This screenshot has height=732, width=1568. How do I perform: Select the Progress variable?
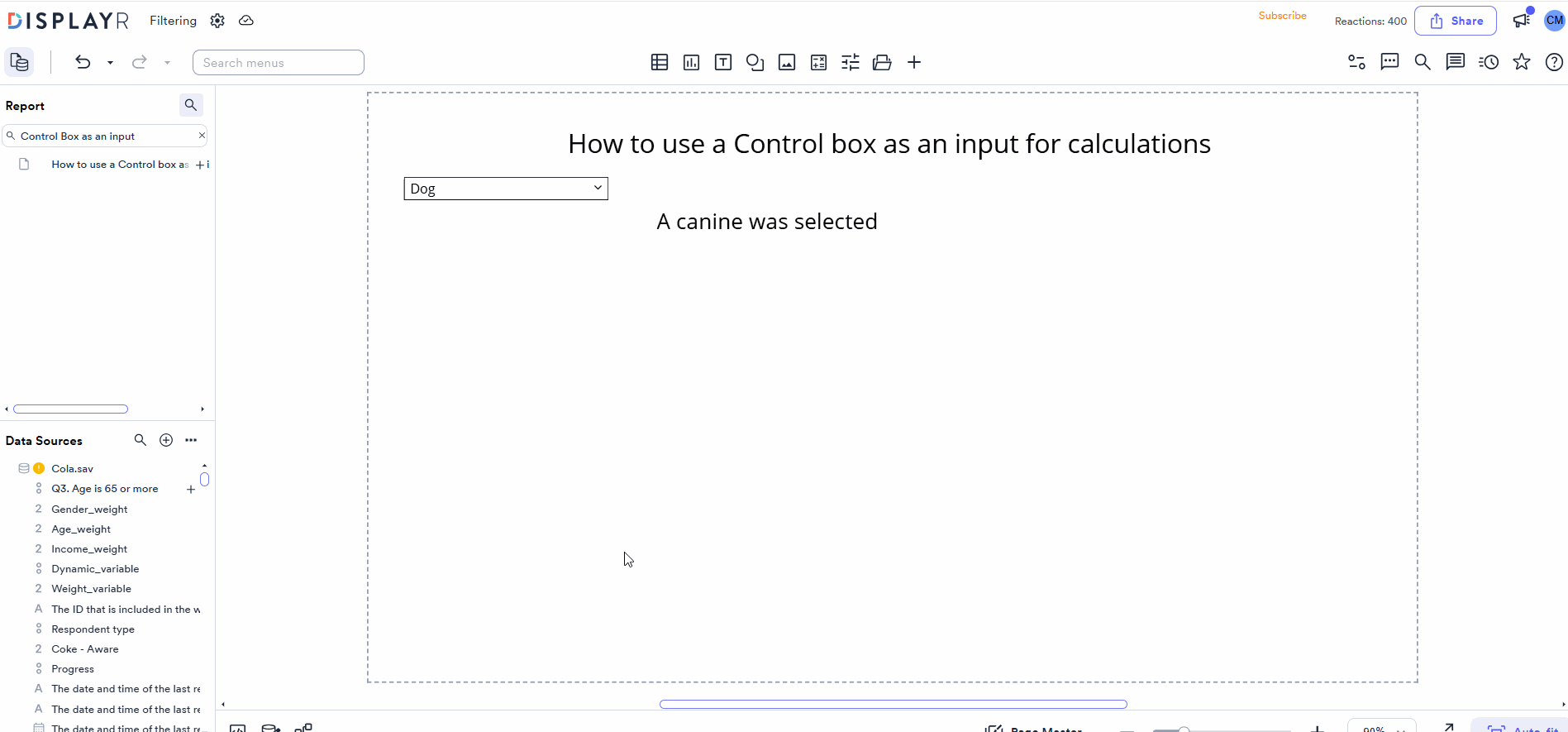coord(73,669)
